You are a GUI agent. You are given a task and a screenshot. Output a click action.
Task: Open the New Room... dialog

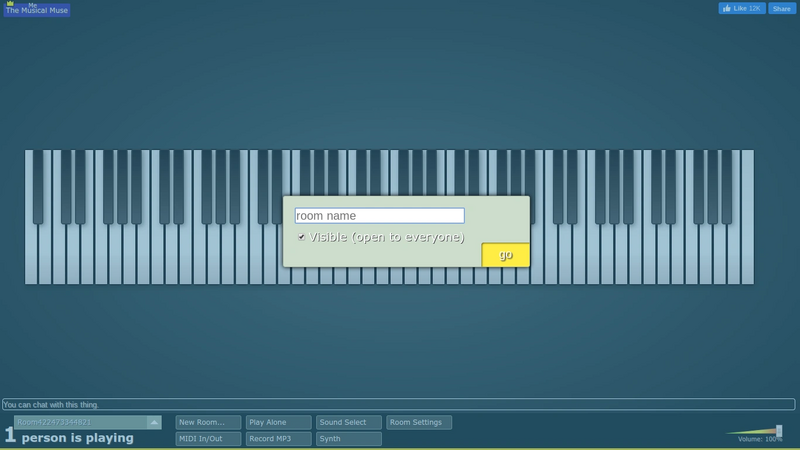208,422
